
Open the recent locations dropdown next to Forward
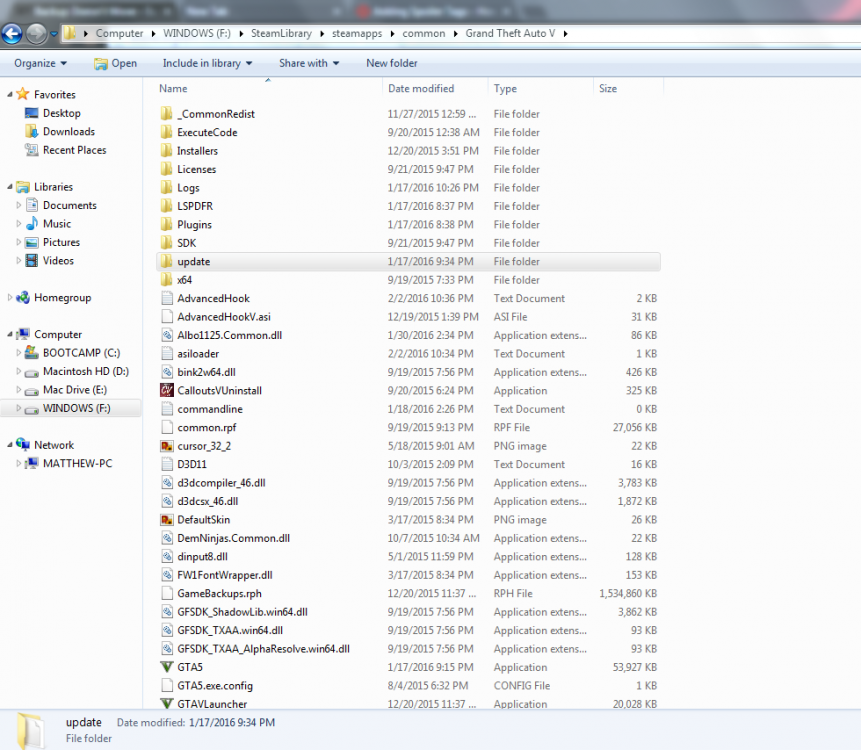(x=54, y=34)
